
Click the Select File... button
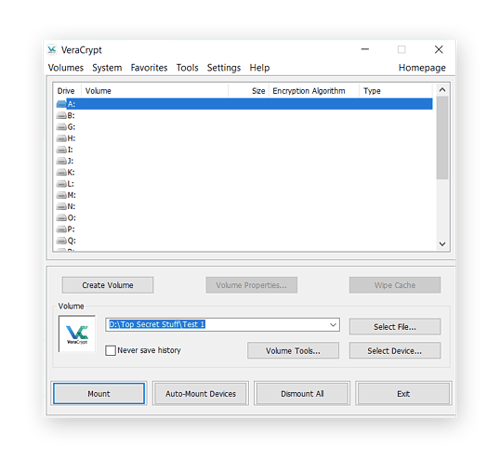[x=395, y=327]
